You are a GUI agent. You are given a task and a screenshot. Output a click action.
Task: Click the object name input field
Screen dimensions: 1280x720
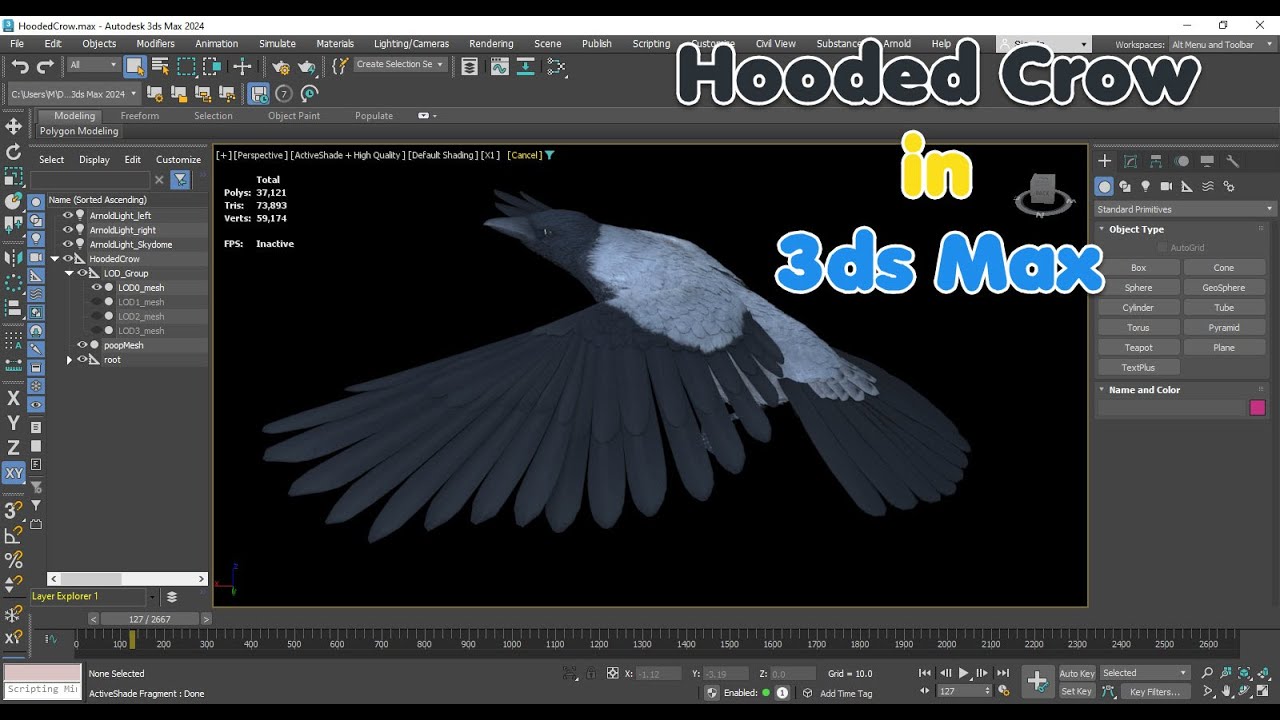[x=1171, y=408]
